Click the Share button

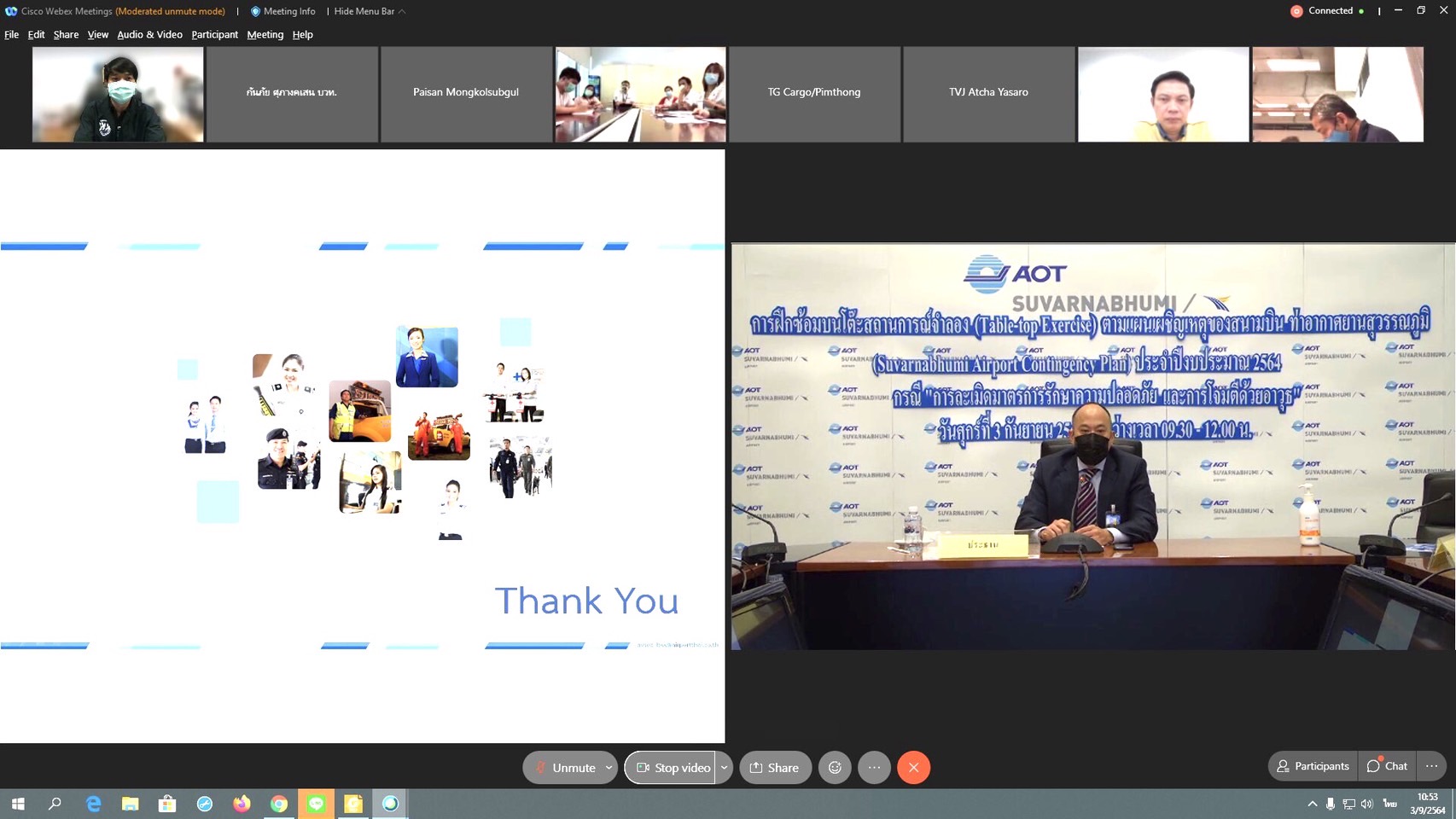[775, 767]
